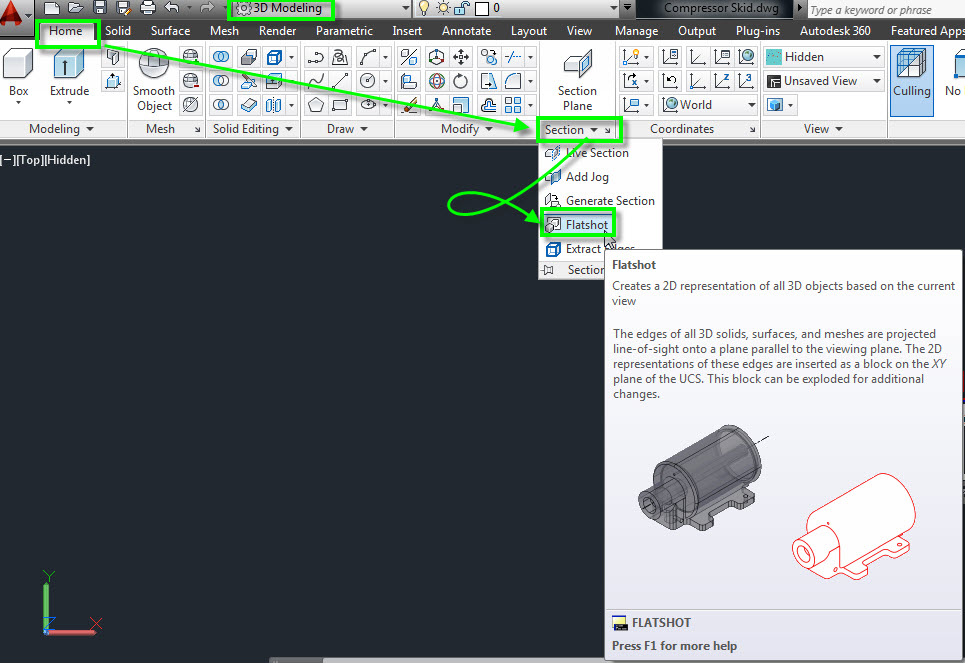This screenshot has width=965, height=663.
Task: Click the Undo arrow icon
Action: pyautogui.click(x=172, y=8)
